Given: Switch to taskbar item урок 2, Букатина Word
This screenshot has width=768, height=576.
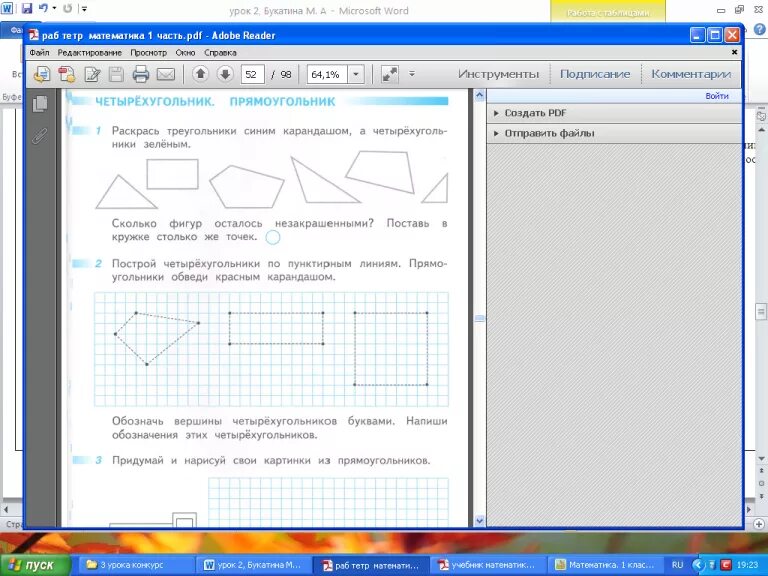Looking at the screenshot, I should point(254,565).
